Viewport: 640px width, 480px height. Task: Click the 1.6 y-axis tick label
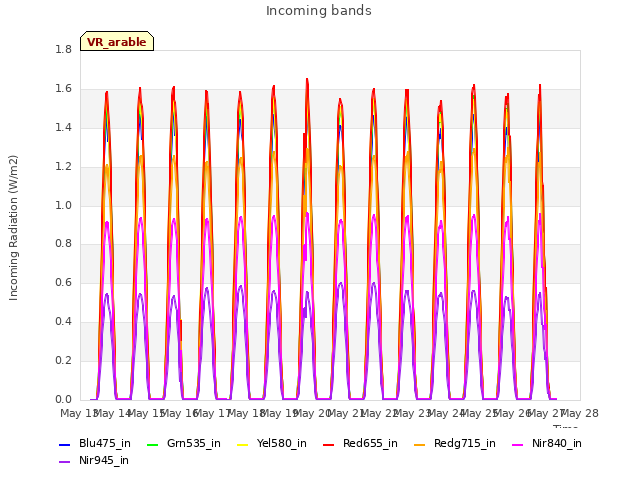tap(63, 88)
